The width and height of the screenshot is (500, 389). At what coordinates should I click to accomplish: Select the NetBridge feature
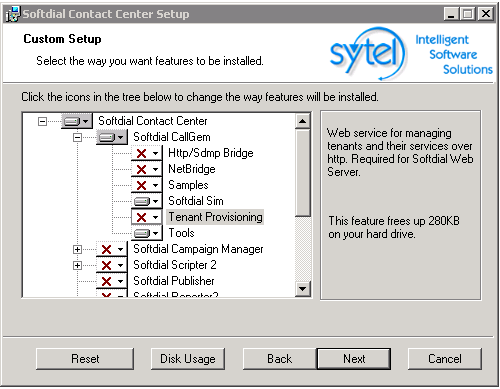[x=192, y=169]
